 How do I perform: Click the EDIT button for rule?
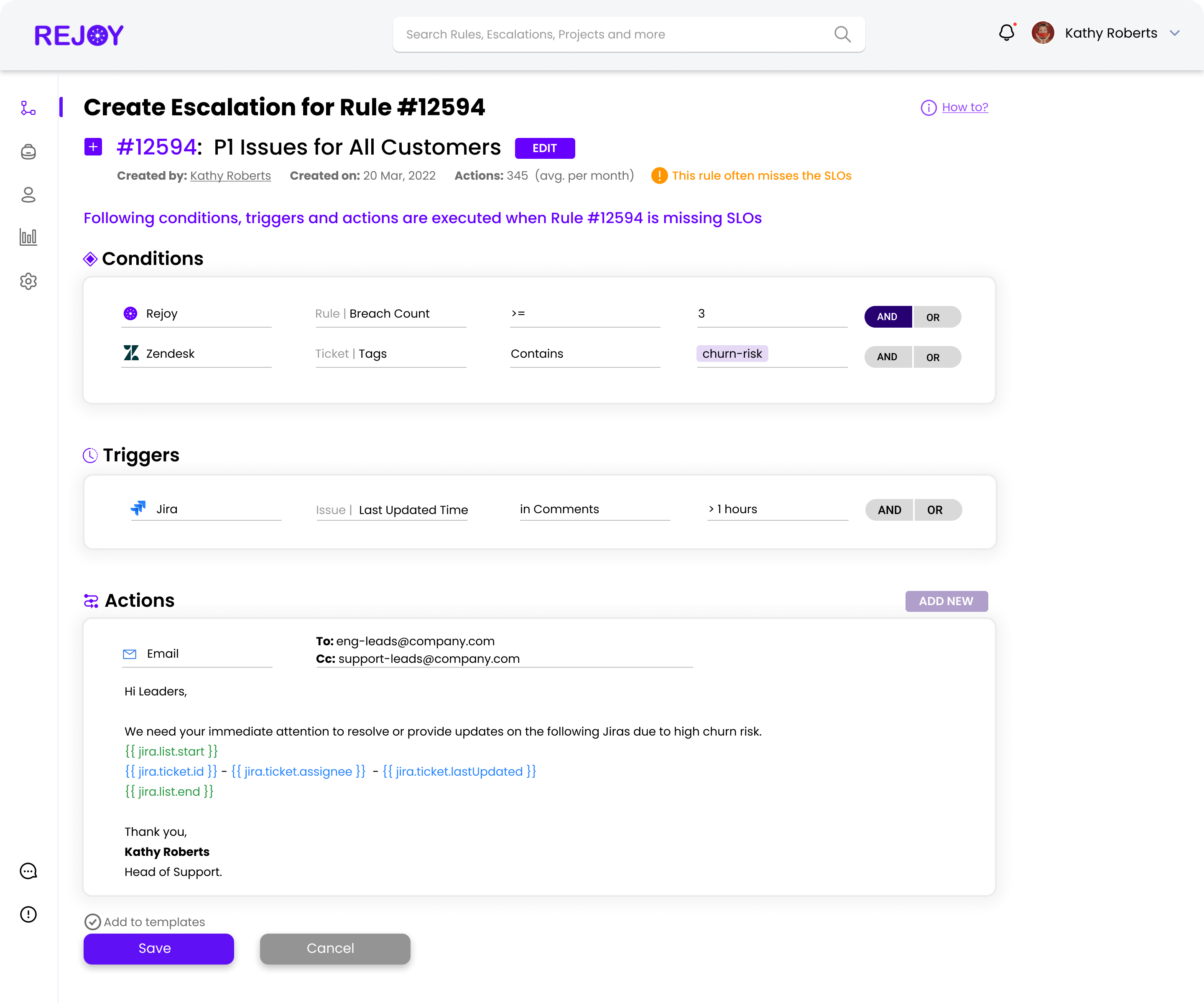(x=544, y=148)
